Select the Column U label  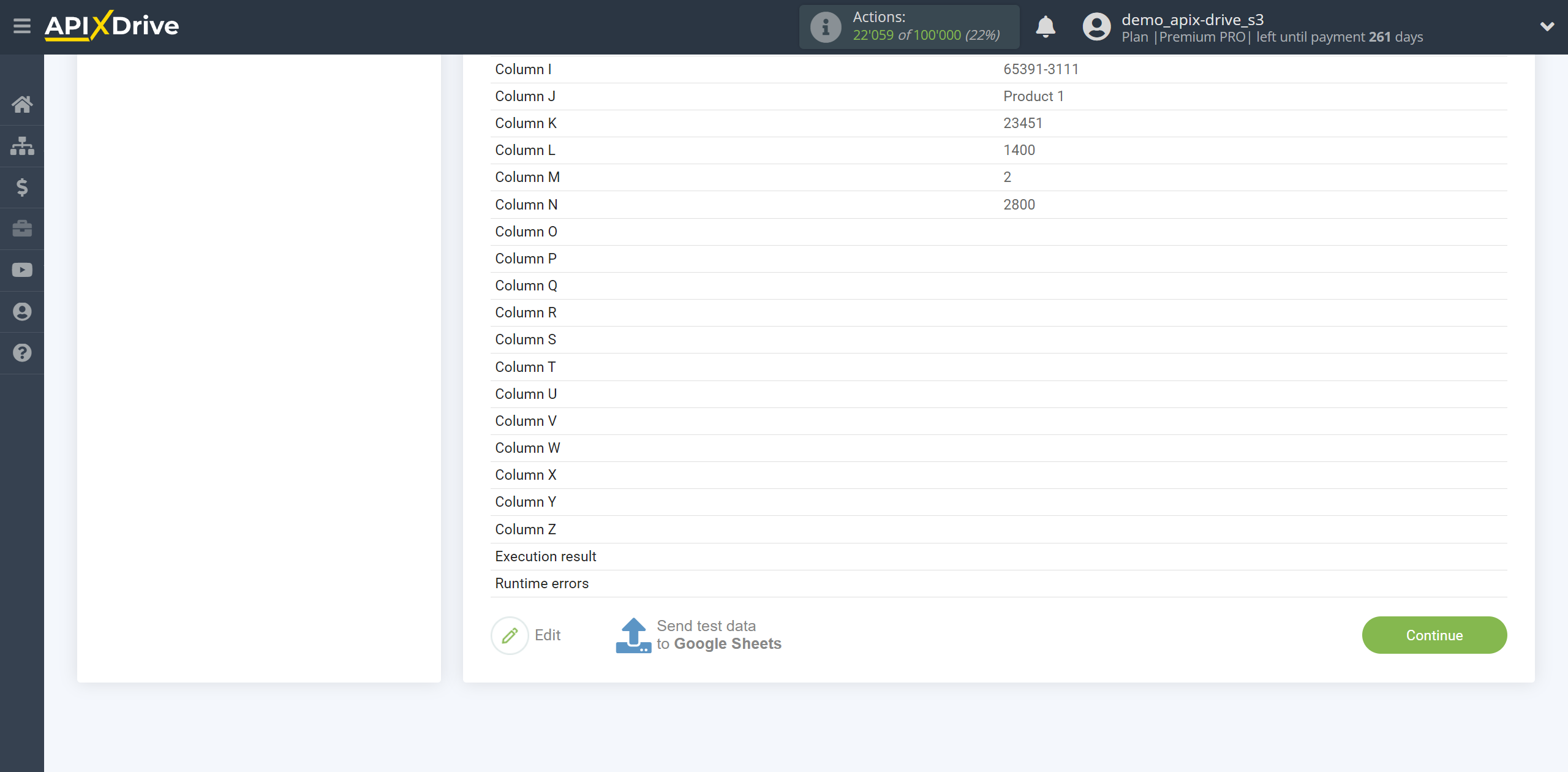pyautogui.click(x=526, y=394)
